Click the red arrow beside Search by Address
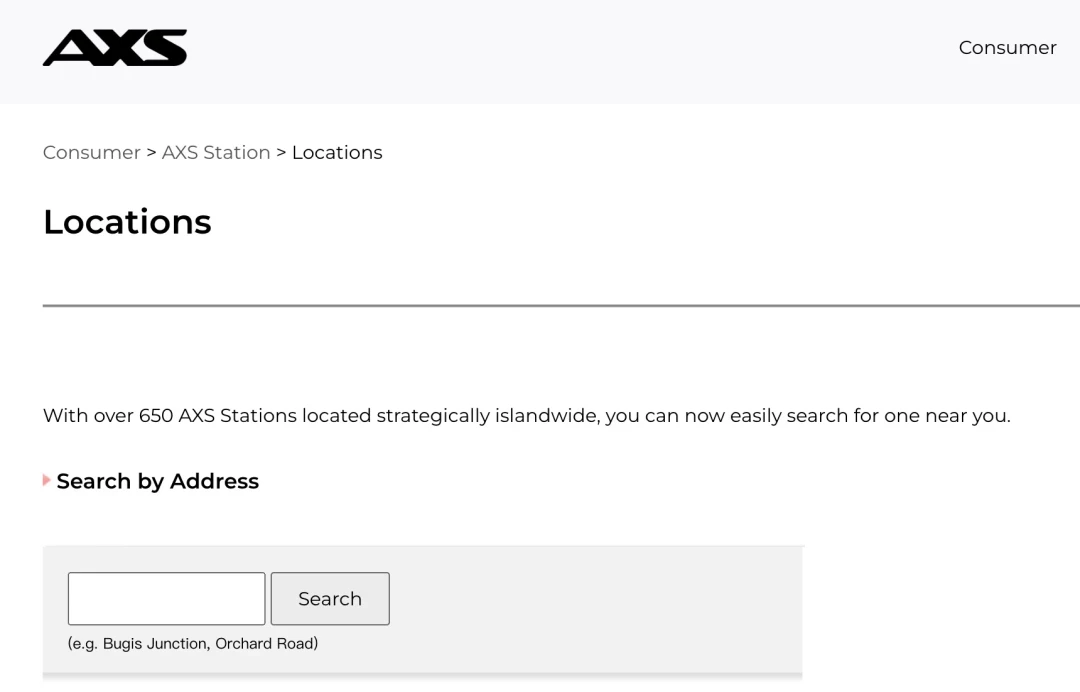Viewport: 1080px width, 692px height. point(47,480)
